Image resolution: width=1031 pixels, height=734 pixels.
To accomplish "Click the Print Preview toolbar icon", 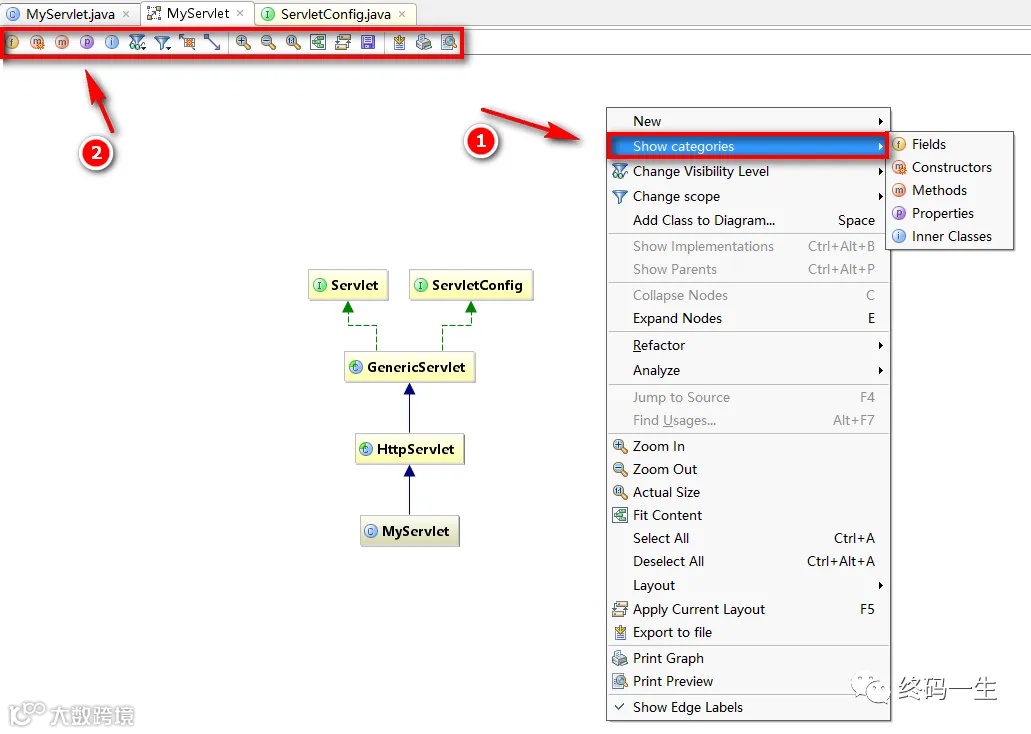I will click(x=449, y=43).
